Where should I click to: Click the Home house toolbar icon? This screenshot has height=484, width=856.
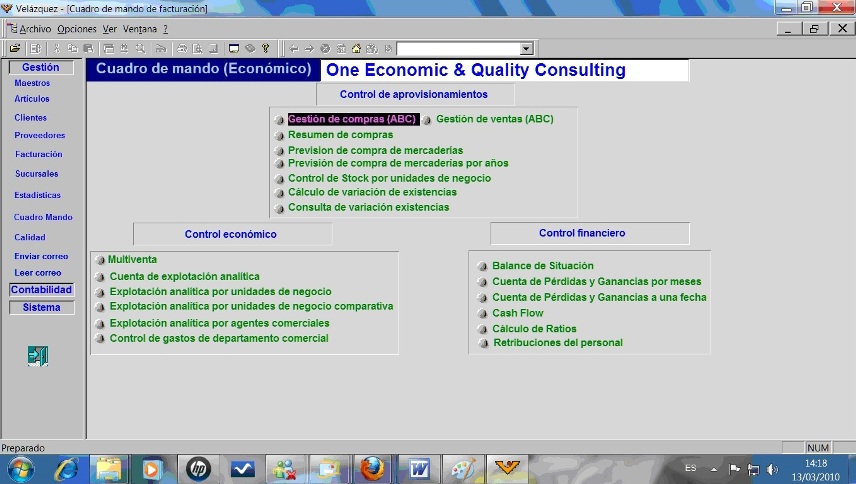(x=356, y=49)
